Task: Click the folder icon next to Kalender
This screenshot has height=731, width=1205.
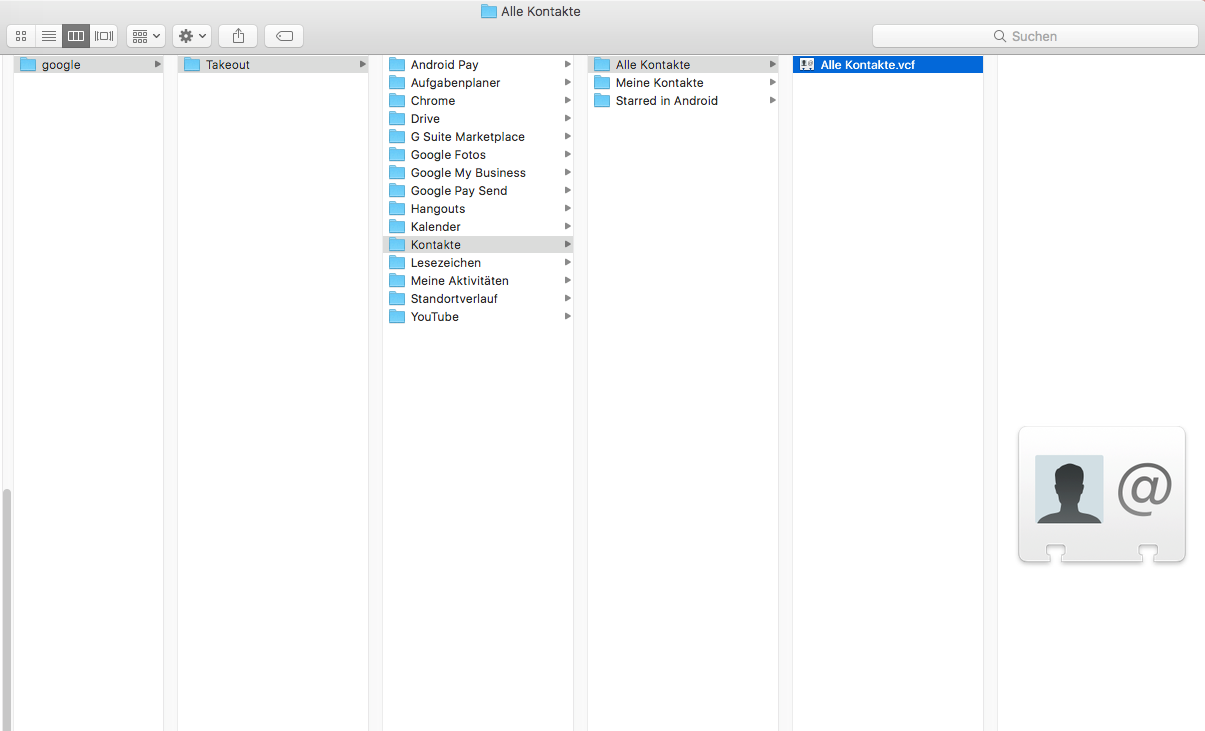Action: click(397, 226)
